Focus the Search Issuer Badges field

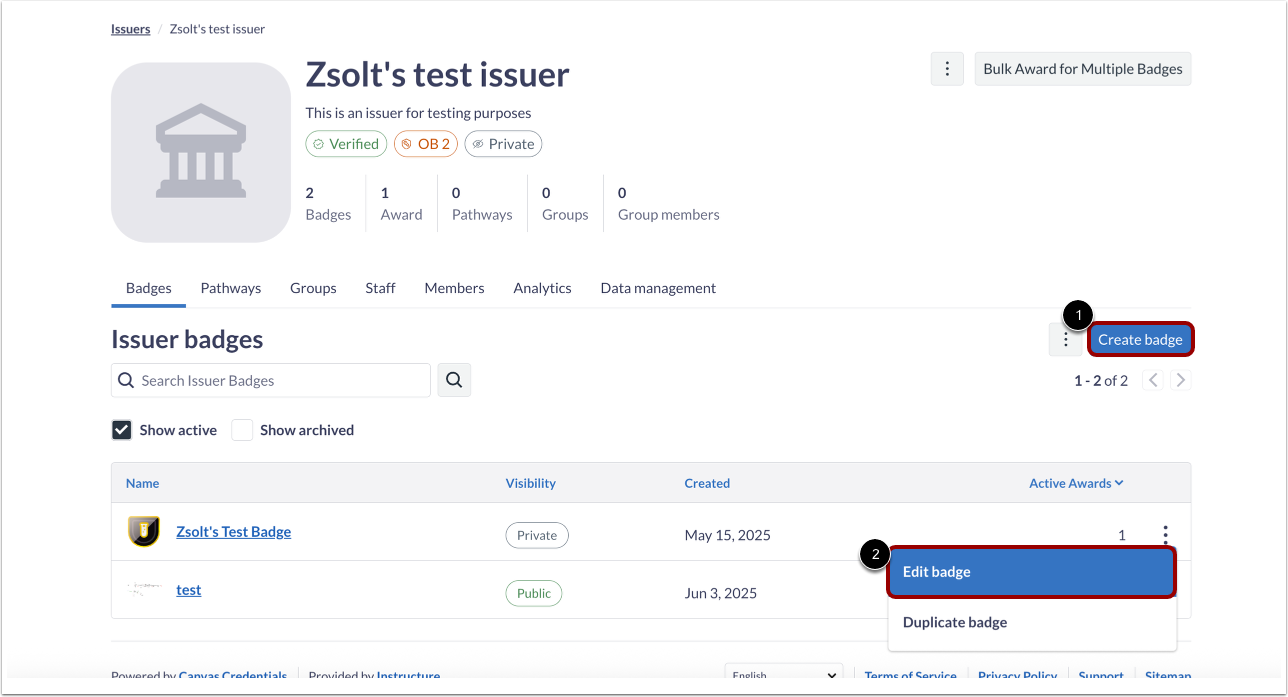pyautogui.click(x=282, y=380)
